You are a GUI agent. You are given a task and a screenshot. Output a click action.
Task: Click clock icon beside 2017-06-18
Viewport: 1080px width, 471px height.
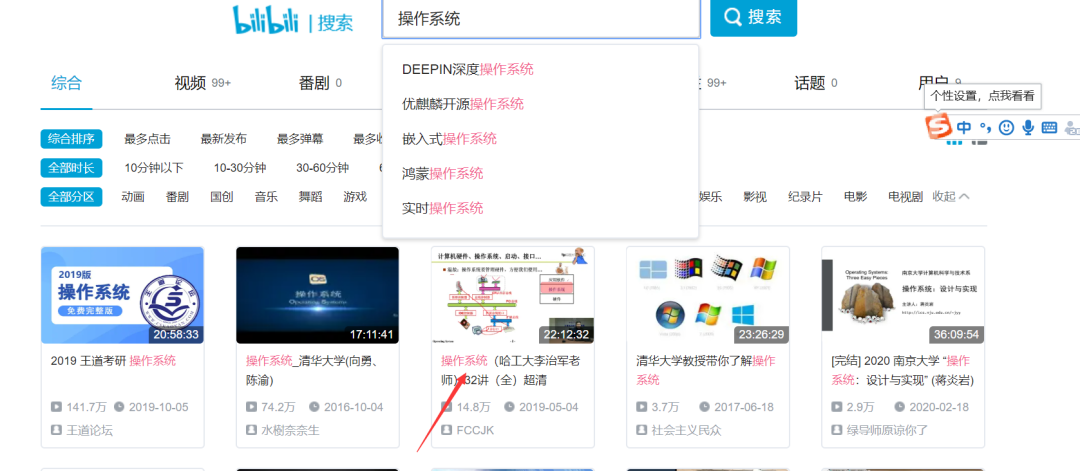[x=705, y=407]
